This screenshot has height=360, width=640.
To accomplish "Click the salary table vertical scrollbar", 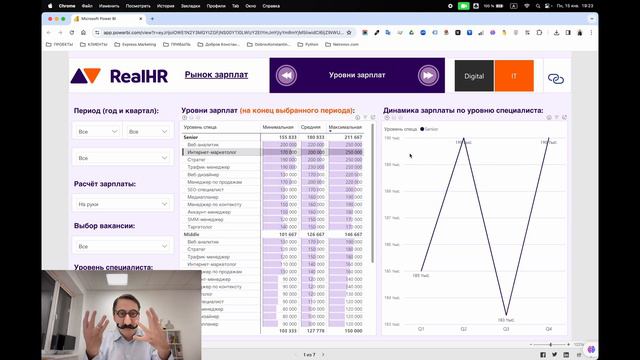I will pos(372,193).
